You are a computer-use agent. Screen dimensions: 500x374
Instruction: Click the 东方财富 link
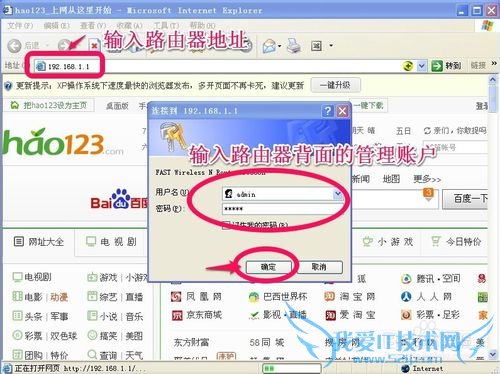click(x=191, y=342)
